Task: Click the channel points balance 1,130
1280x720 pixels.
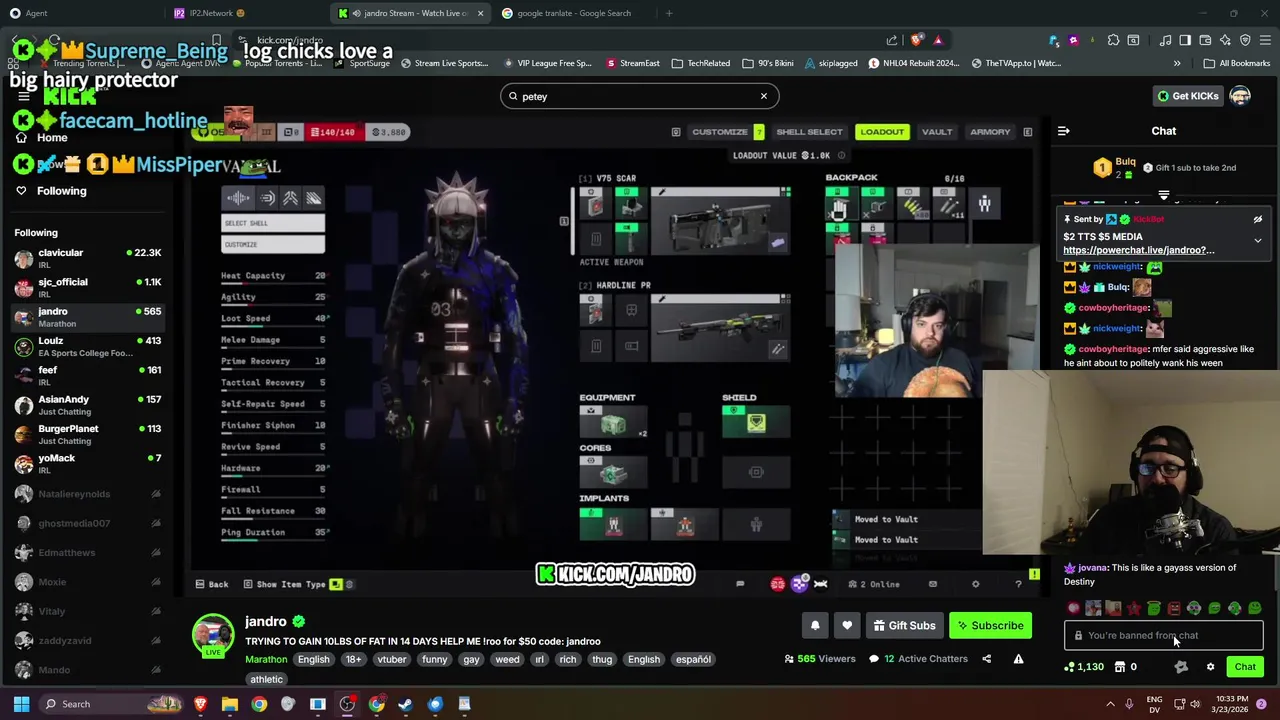Action: (1084, 667)
